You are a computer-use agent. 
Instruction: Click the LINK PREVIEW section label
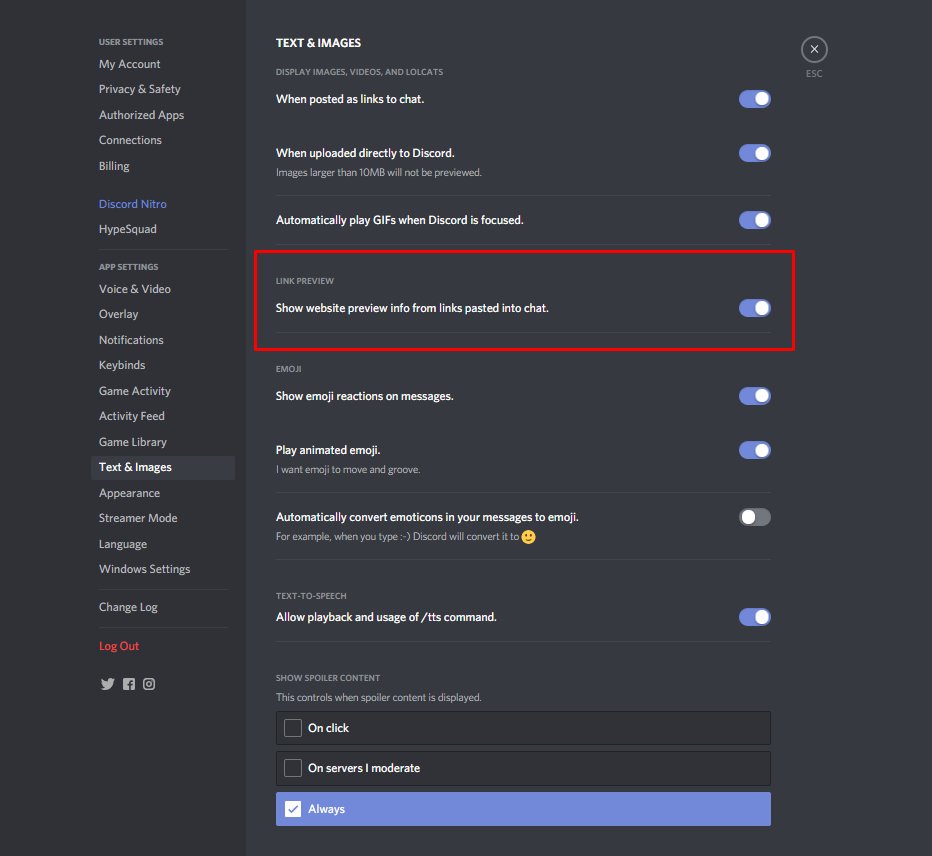pyautogui.click(x=305, y=281)
